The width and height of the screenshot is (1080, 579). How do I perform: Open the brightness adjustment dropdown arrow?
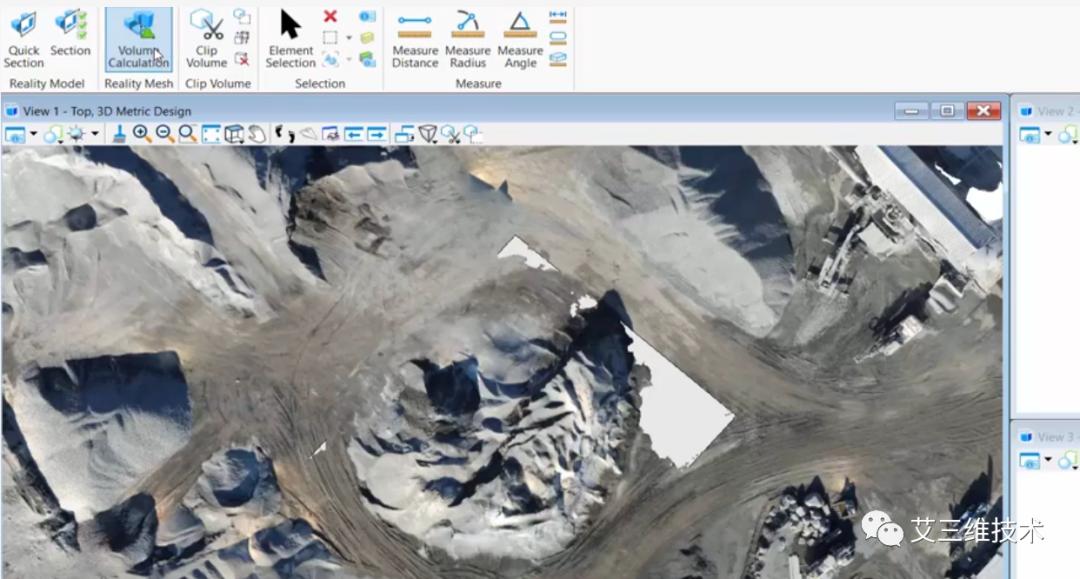[93, 133]
